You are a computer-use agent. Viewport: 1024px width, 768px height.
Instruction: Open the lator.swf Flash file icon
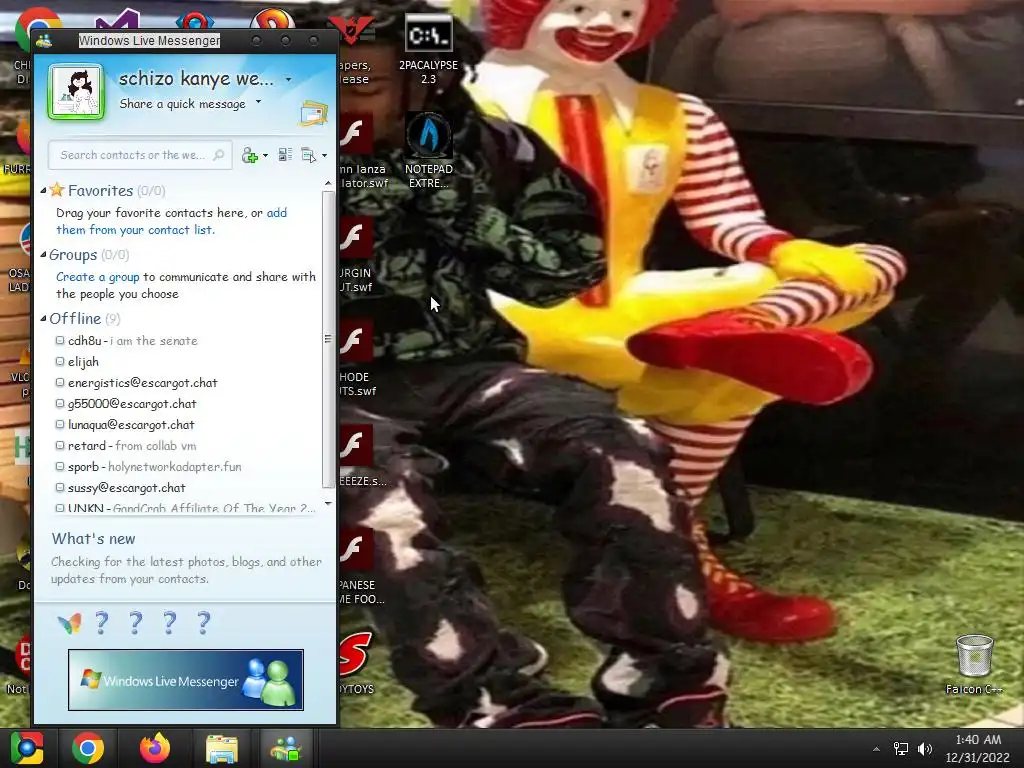[356, 152]
